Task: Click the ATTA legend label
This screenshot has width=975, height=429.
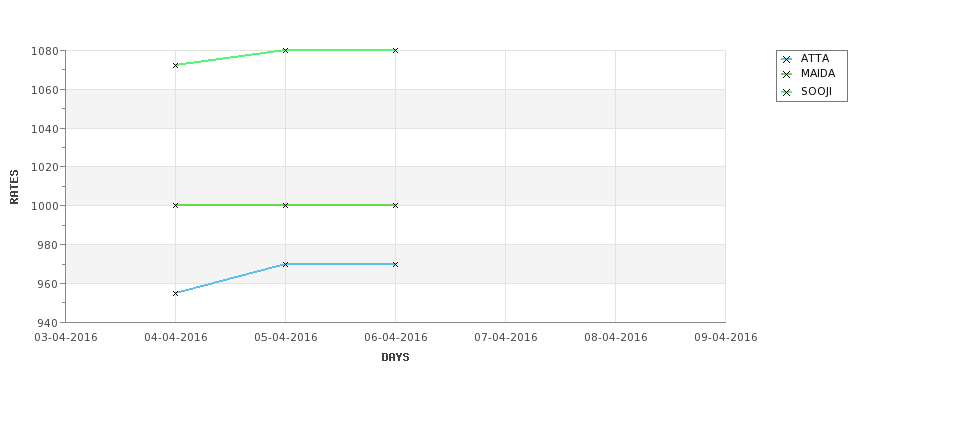Action: [815, 58]
